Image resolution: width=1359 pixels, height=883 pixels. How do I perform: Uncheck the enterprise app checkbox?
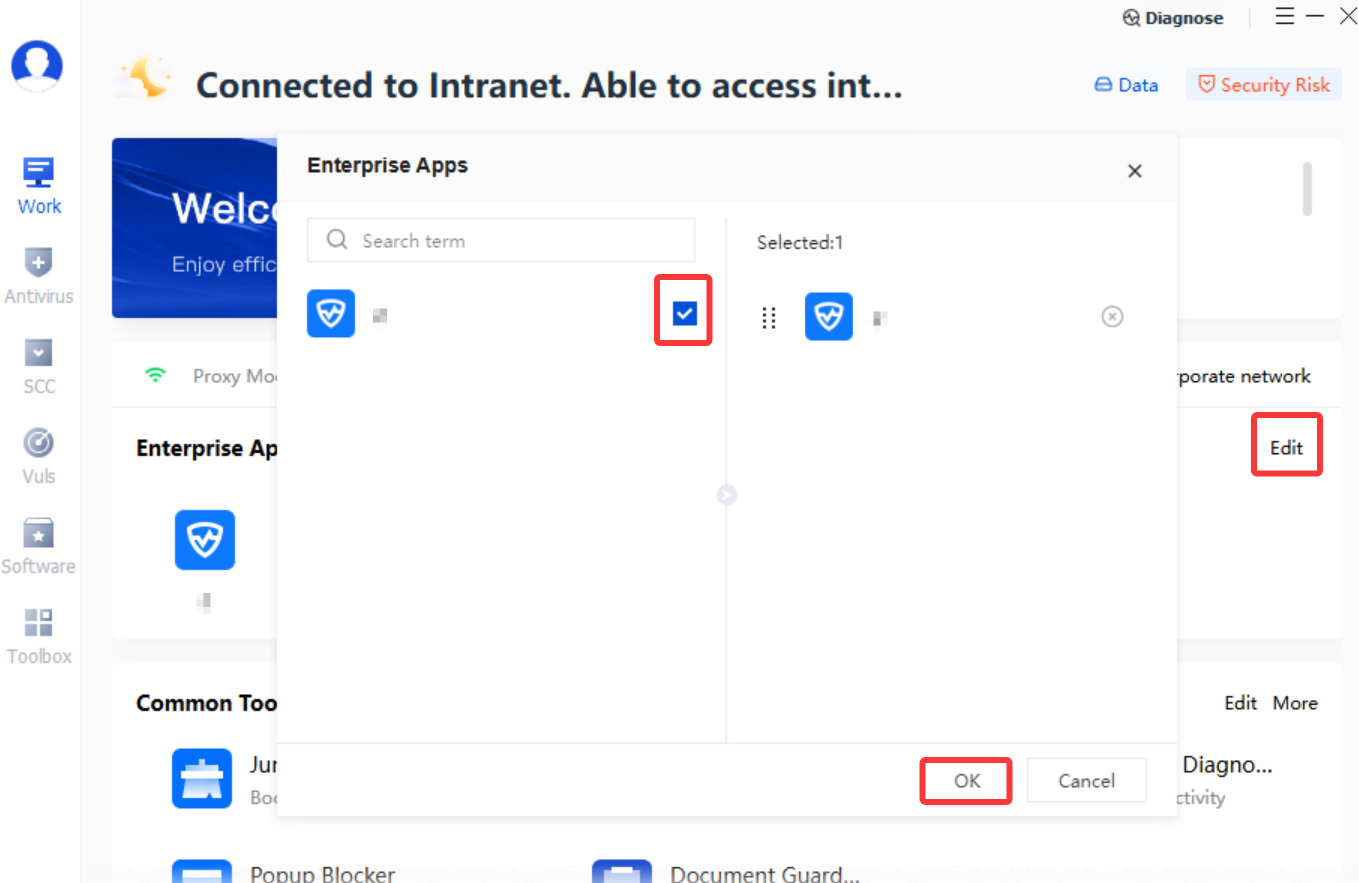coord(684,314)
